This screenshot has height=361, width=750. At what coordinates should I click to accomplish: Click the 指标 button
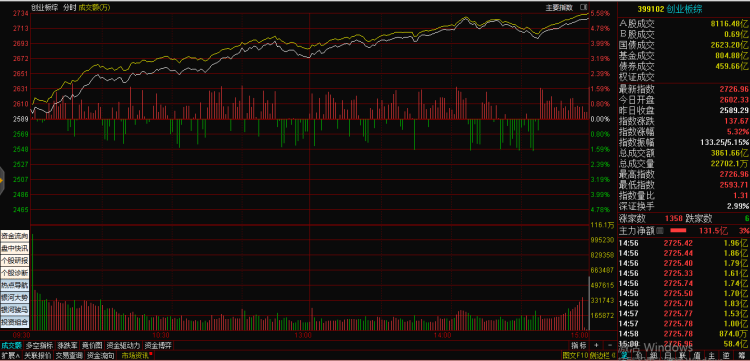(578, 345)
